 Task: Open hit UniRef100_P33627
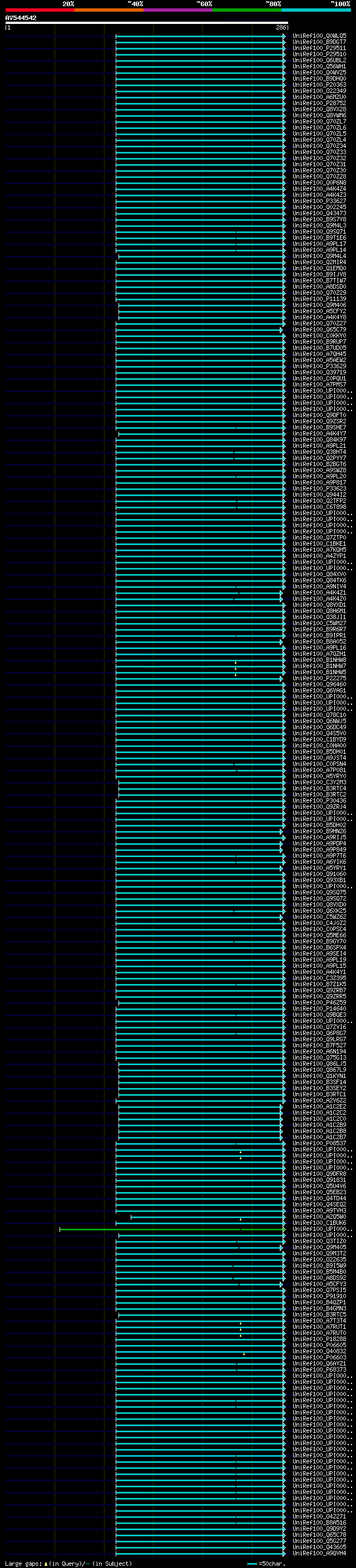pyautogui.click(x=319, y=201)
